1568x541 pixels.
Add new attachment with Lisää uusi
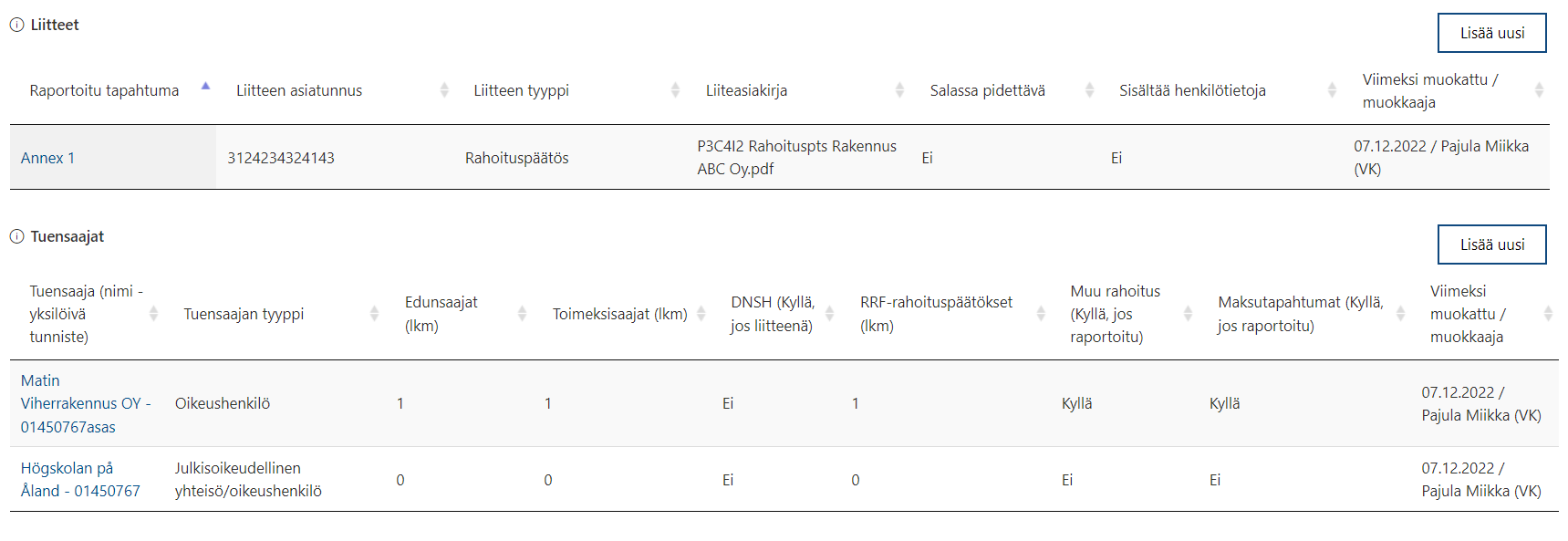coord(1492,33)
